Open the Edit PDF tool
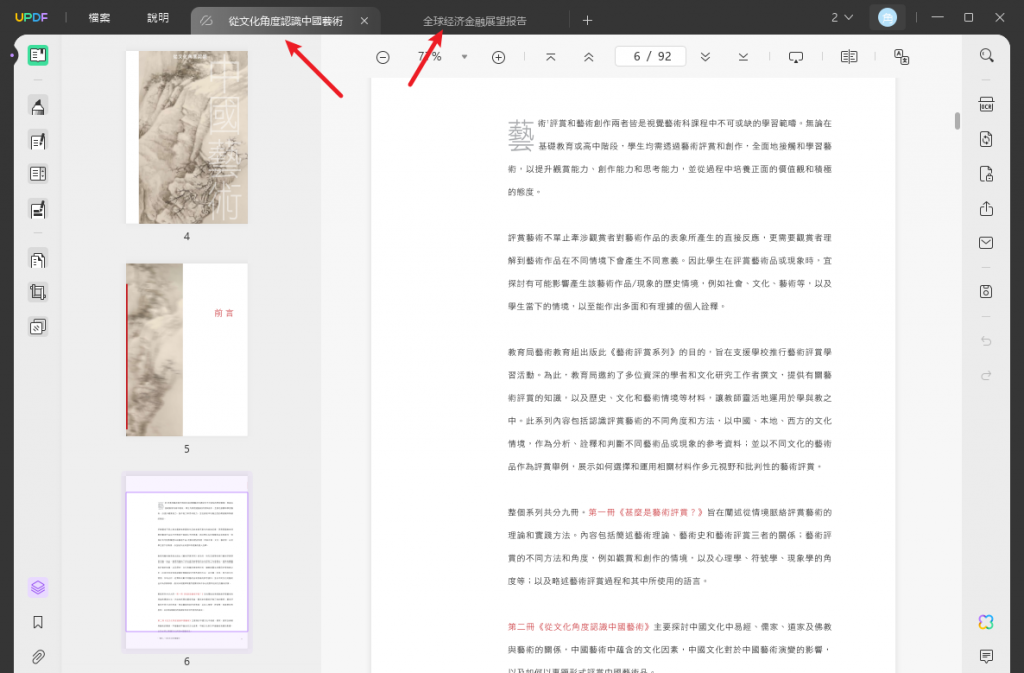Viewport: 1024px width, 673px height. pos(38,140)
